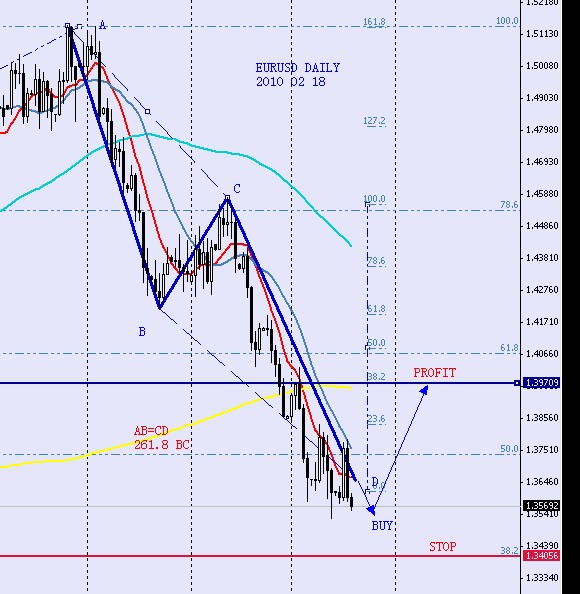Click the 50.0 retracement label beside the price axis
The image size is (580, 594).
(x=509, y=449)
